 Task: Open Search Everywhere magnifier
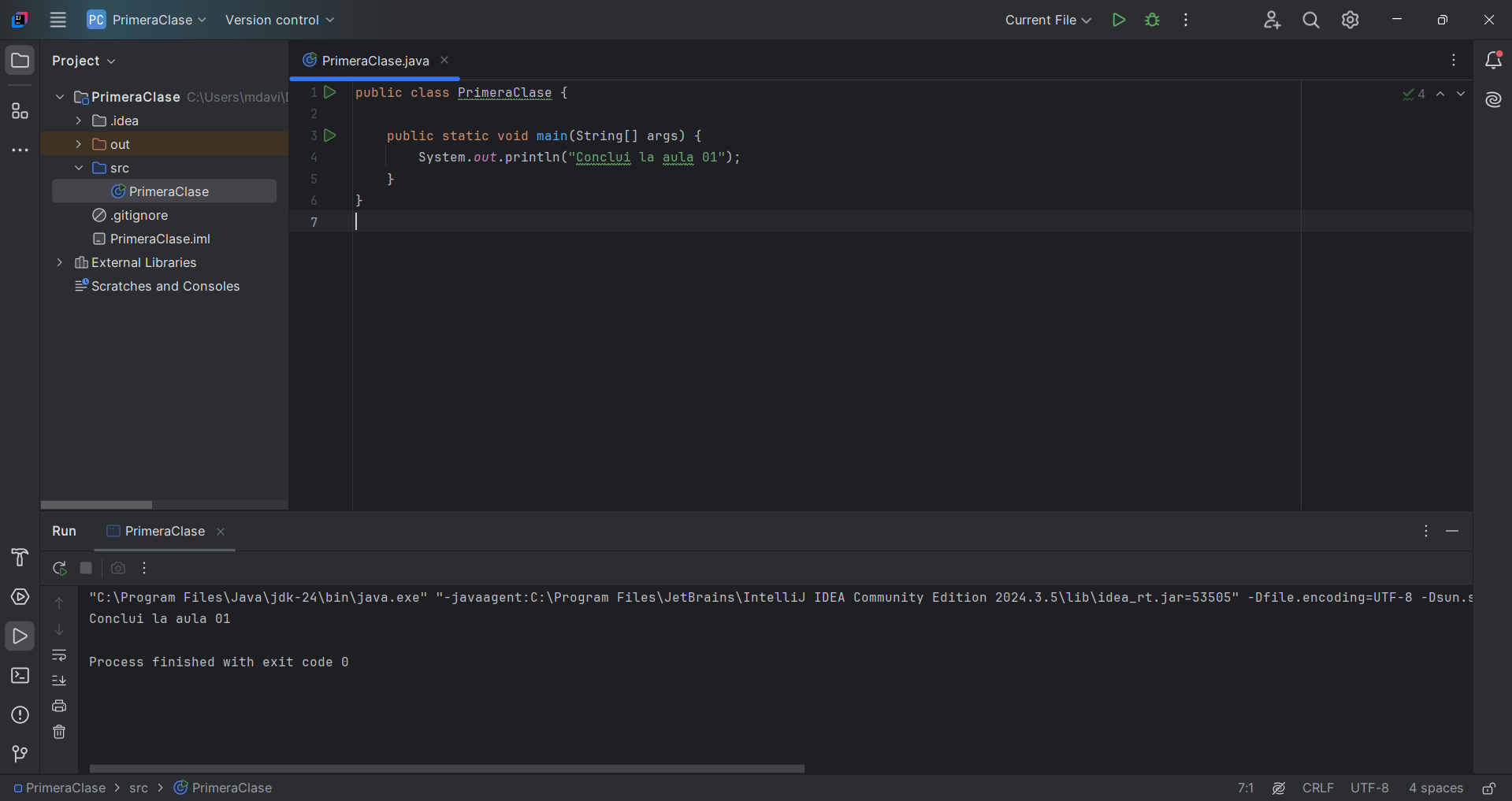(x=1311, y=20)
